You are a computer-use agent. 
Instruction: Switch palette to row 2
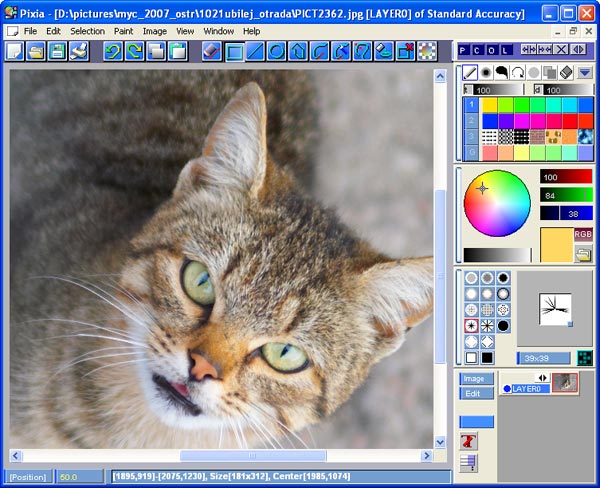[x=471, y=121]
